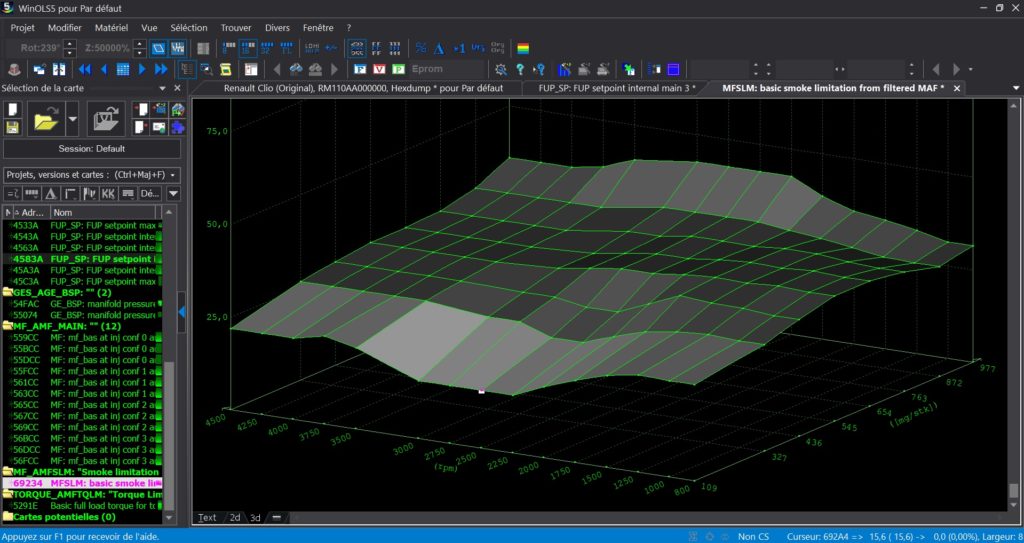Open the rainbow color settings icon
The width and height of the screenshot is (1024, 543).
pos(523,48)
